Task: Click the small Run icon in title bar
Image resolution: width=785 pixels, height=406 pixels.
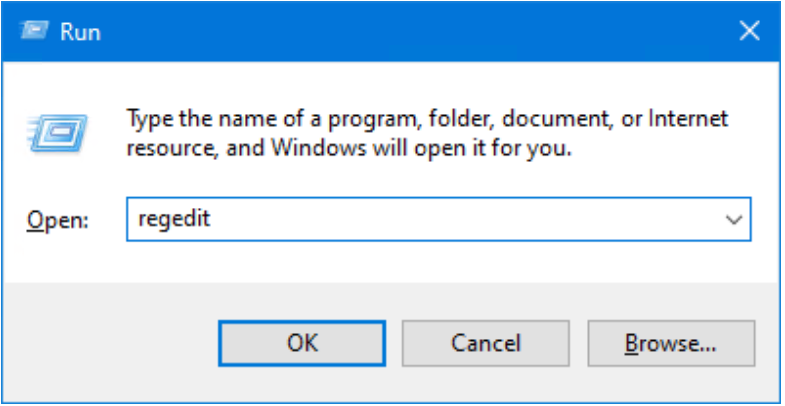Action: pos(37,30)
